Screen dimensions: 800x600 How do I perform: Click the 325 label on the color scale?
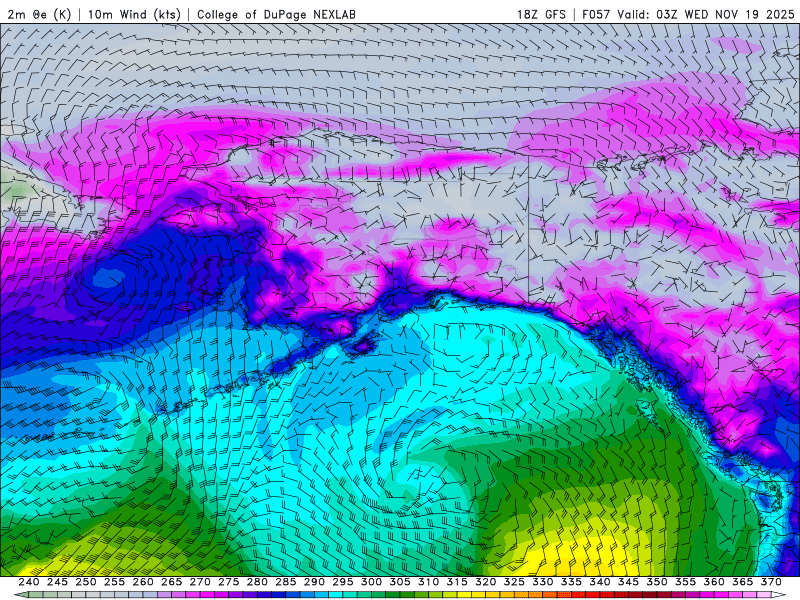point(514,582)
